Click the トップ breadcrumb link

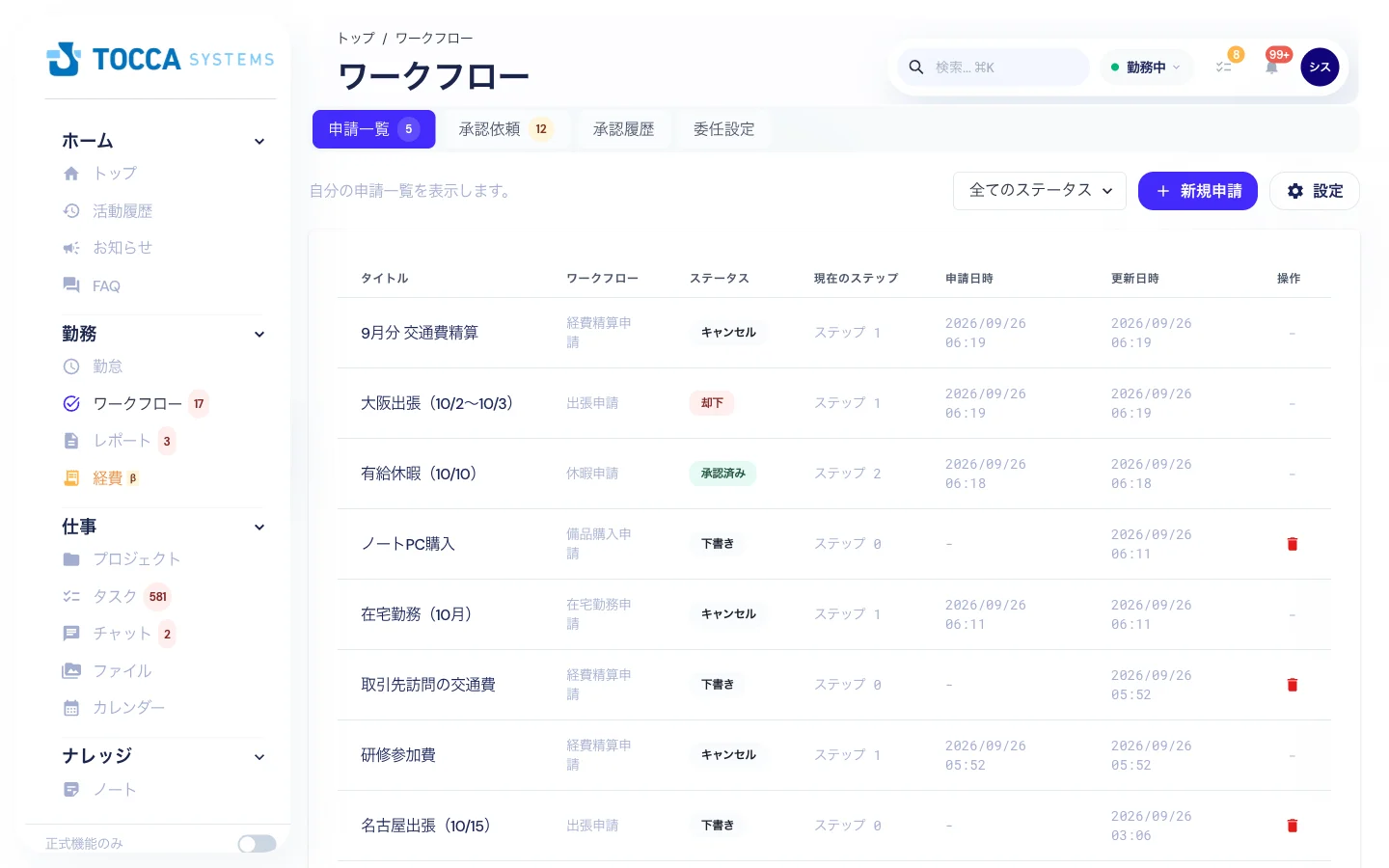coord(356,39)
